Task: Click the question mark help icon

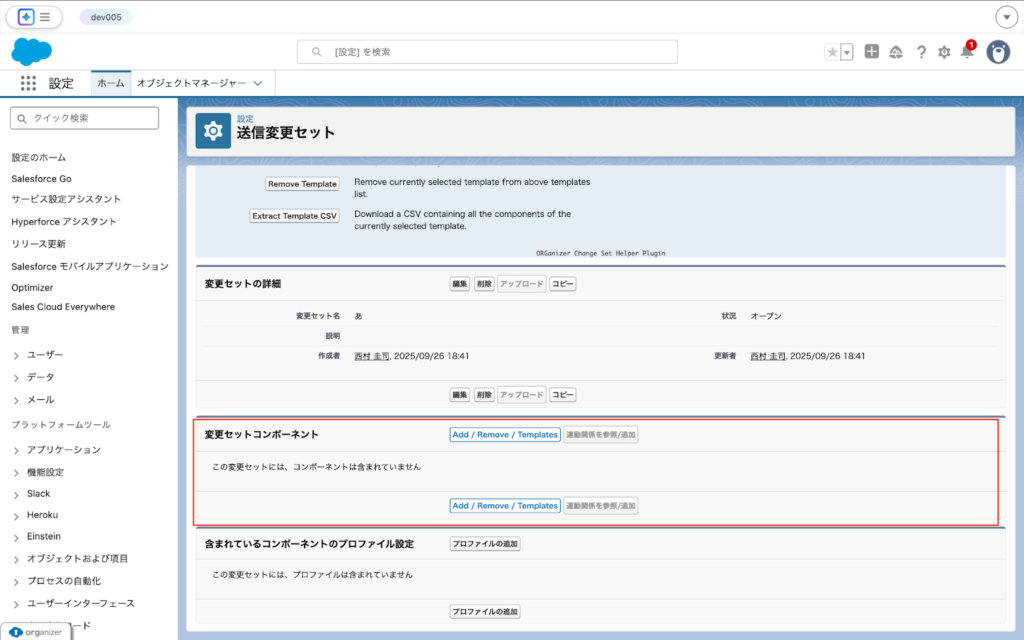Action: point(921,52)
